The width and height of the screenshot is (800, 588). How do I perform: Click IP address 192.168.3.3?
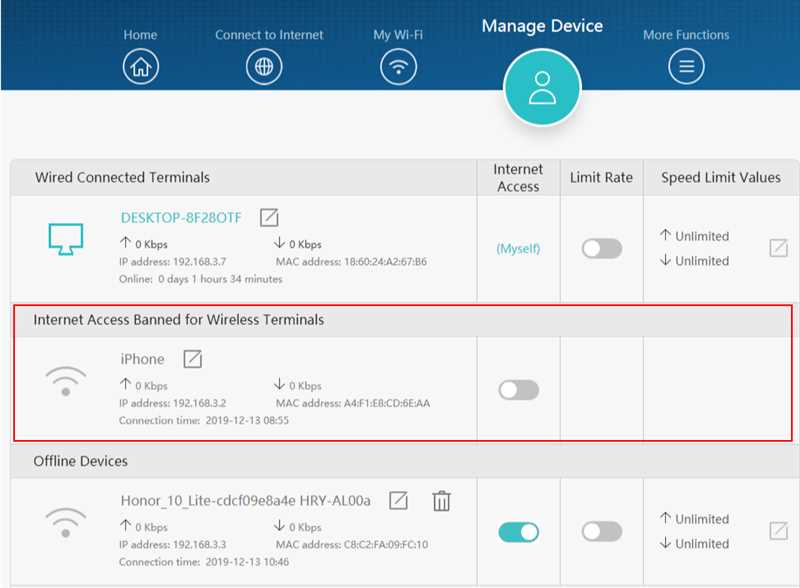(x=172, y=545)
